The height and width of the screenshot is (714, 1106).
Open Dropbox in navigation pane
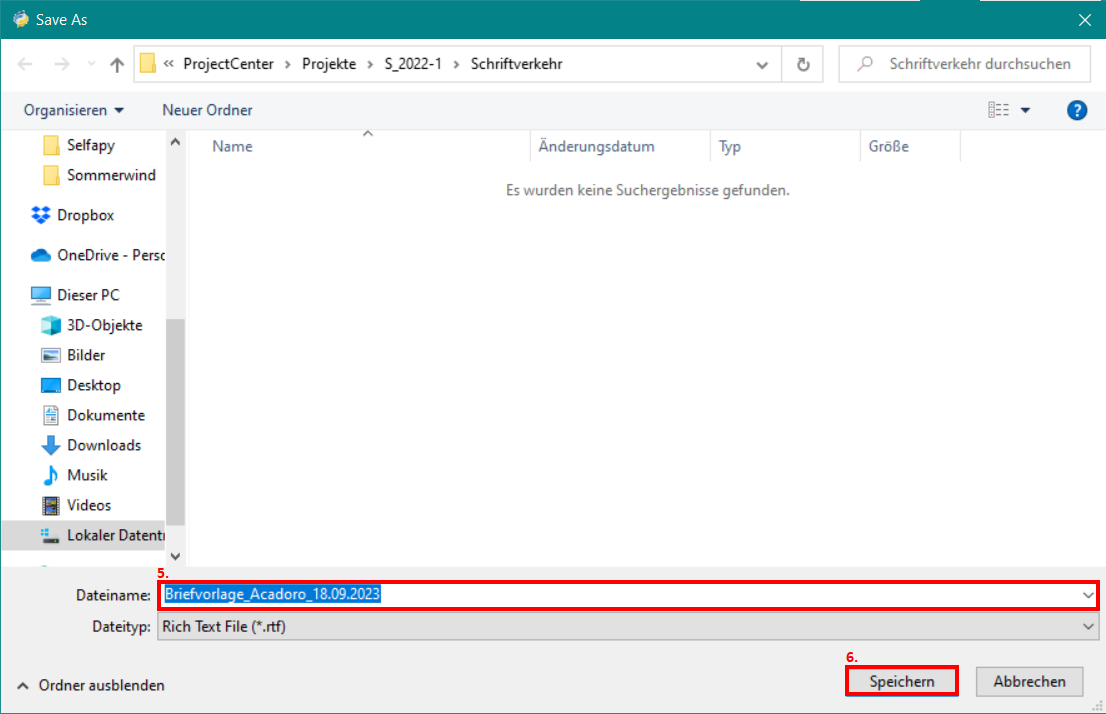click(85, 215)
